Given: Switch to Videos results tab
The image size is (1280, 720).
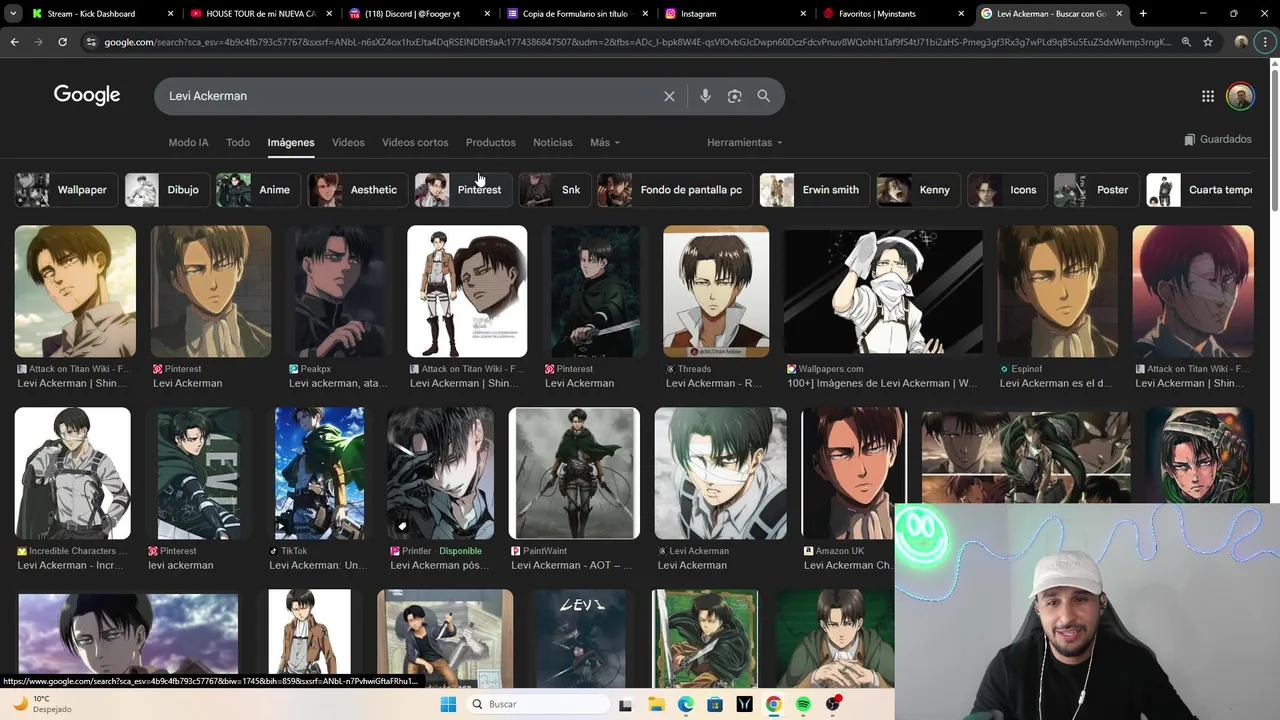Looking at the screenshot, I should pos(348,142).
